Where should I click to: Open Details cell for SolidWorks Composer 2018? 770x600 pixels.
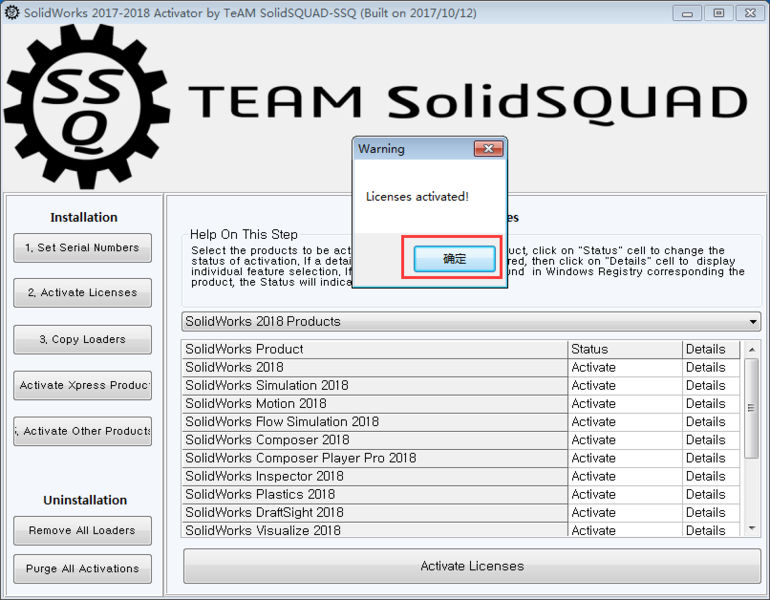711,440
